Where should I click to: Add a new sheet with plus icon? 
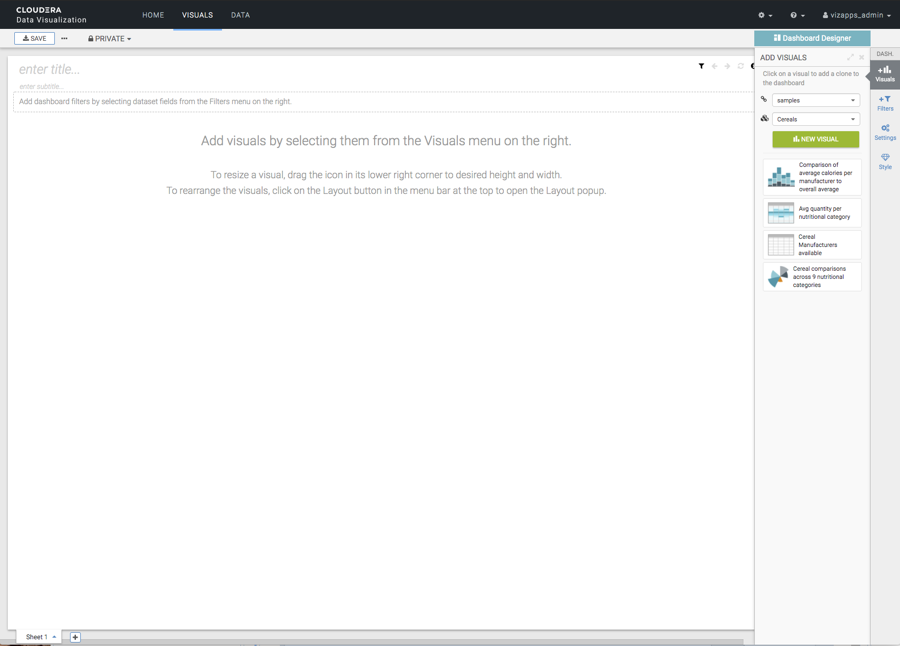tap(75, 637)
